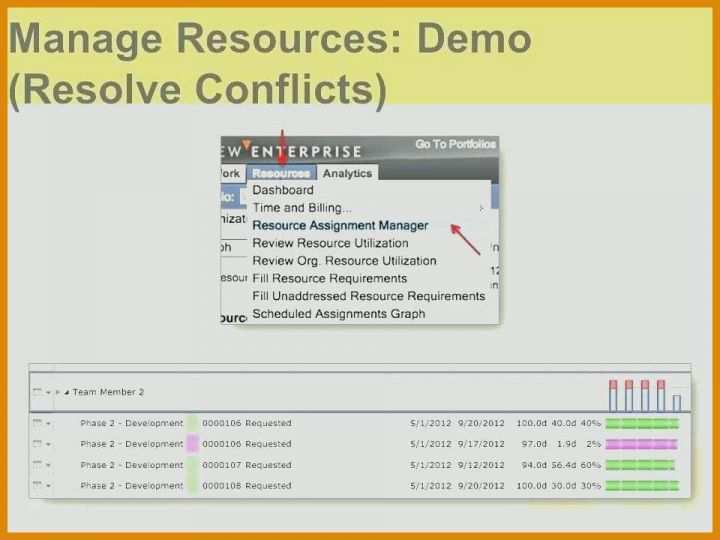Screen dimensions: 720x540
Task: Click the pink schedule bar on the 2% row
Action: pyautogui.click(x=641, y=444)
